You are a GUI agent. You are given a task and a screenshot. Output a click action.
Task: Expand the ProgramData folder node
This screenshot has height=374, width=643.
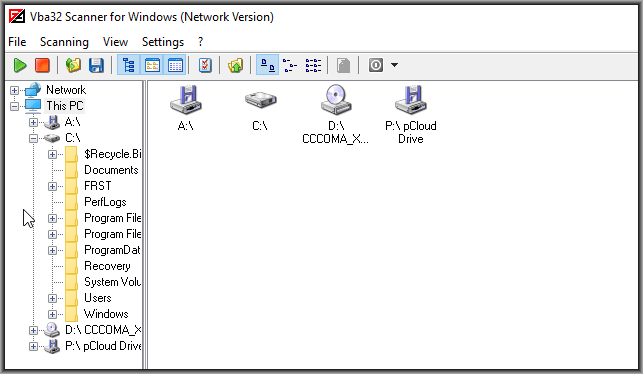[x=52, y=250]
